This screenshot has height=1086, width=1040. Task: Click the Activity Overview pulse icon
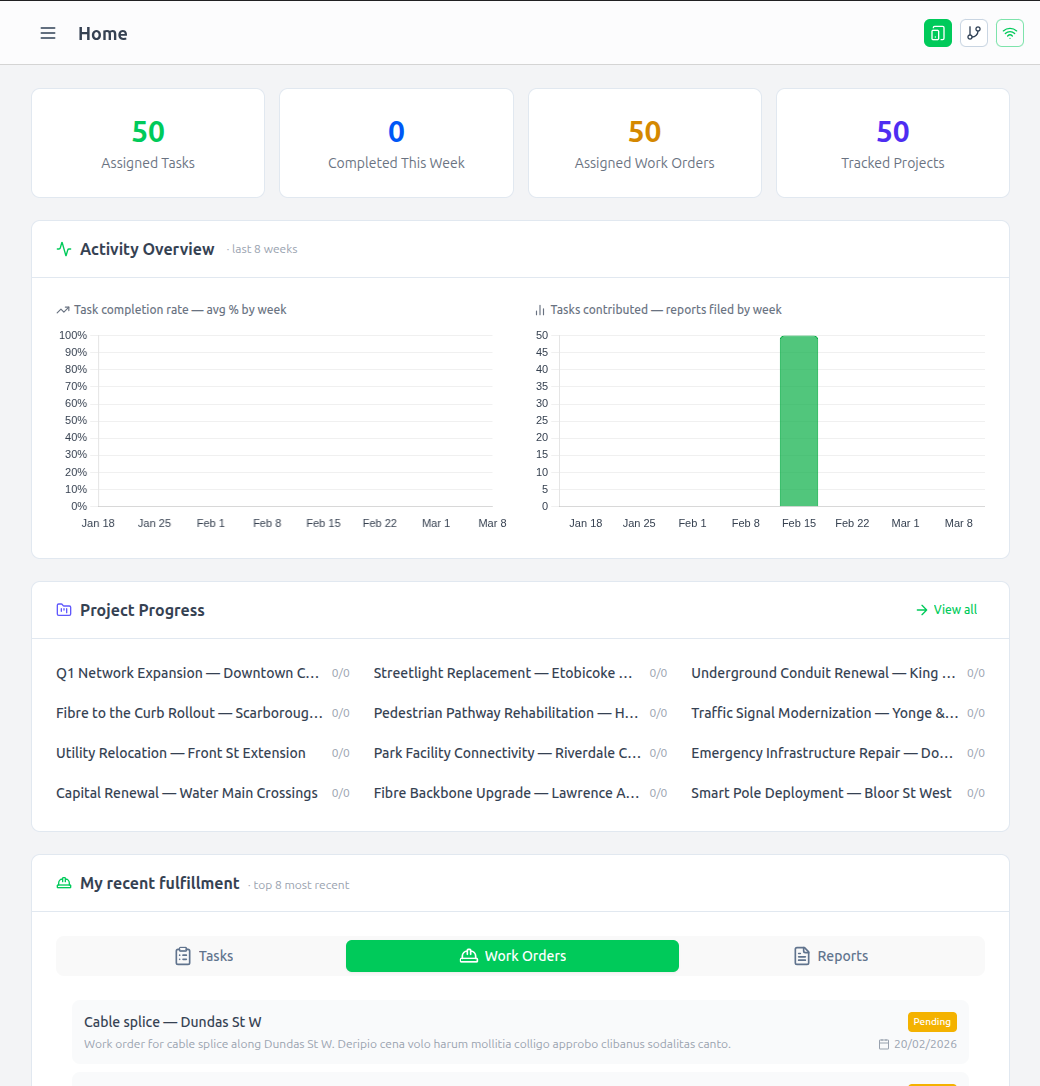pyautogui.click(x=64, y=248)
